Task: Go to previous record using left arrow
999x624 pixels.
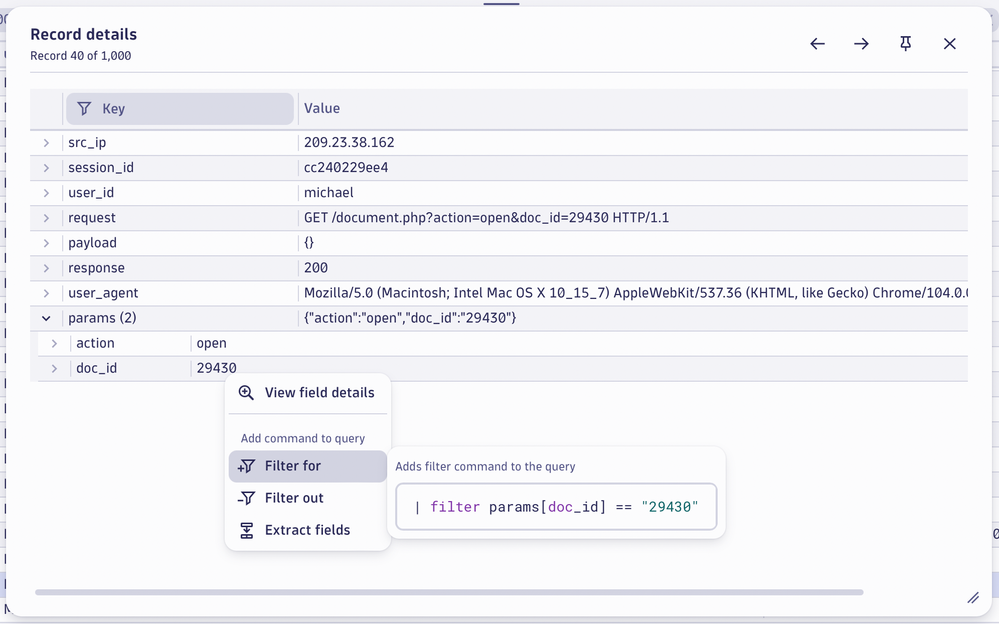Action: point(817,44)
